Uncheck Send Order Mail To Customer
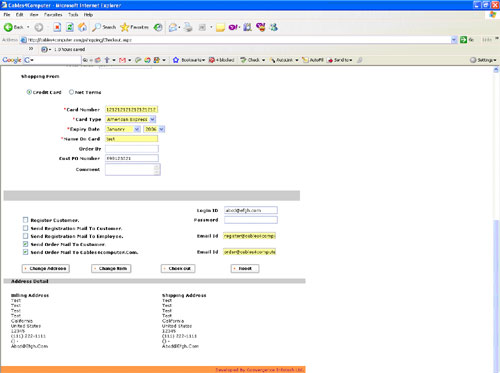The image size is (500, 373). (x=25, y=244)
